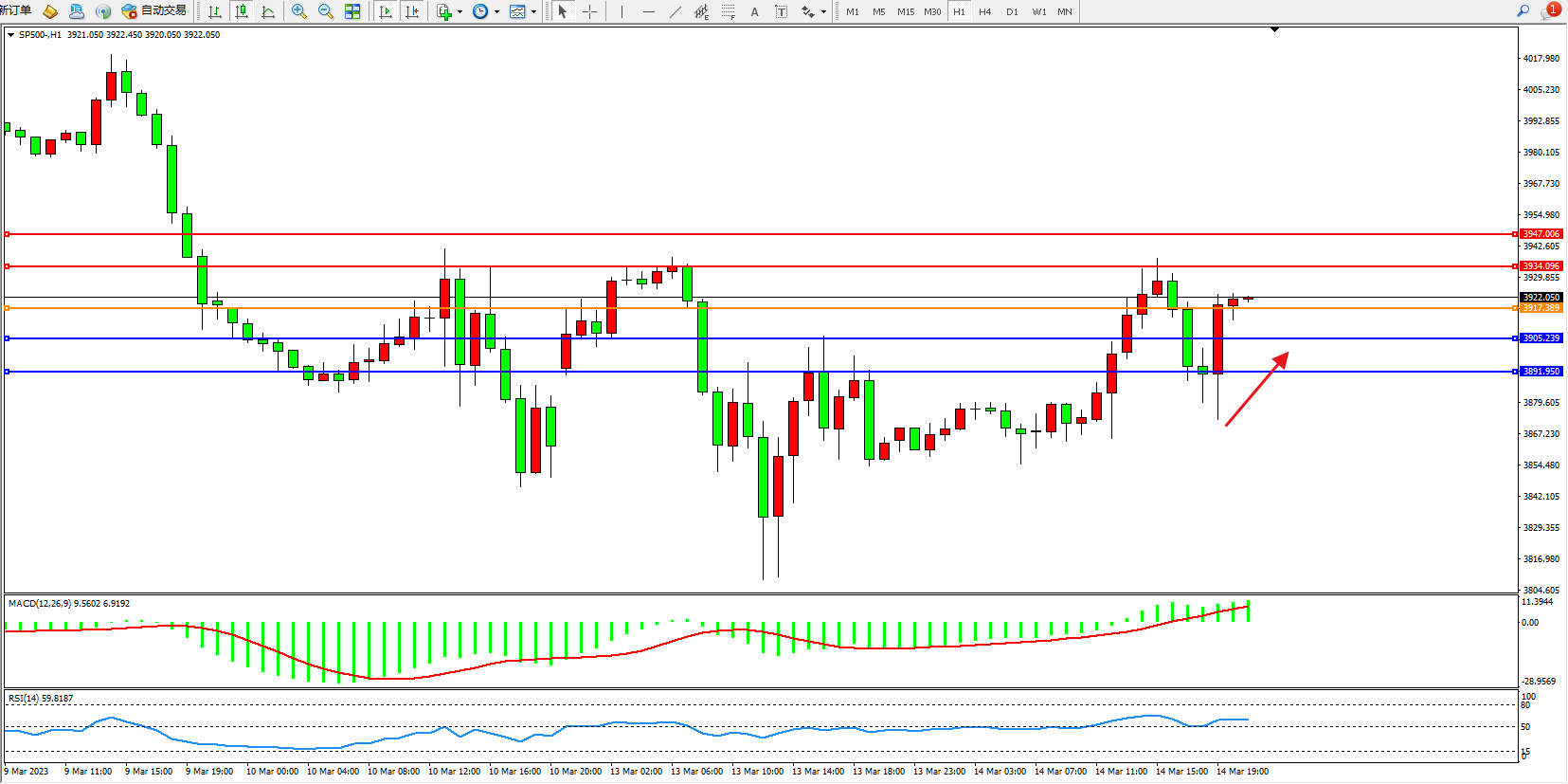Click the 新订单 new order button
1568x784 pixels.
click(15, 10)
